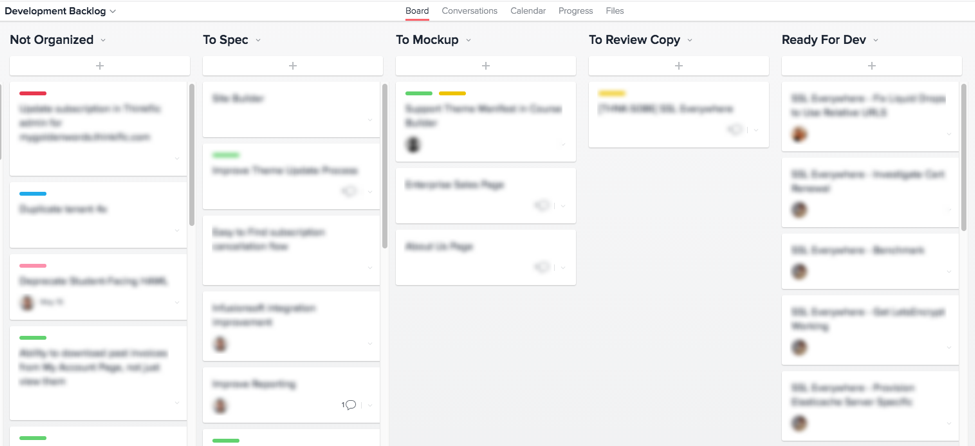Click the To Spec column scrollbar
Screen dimensions: 975x446
coord(384,165)
